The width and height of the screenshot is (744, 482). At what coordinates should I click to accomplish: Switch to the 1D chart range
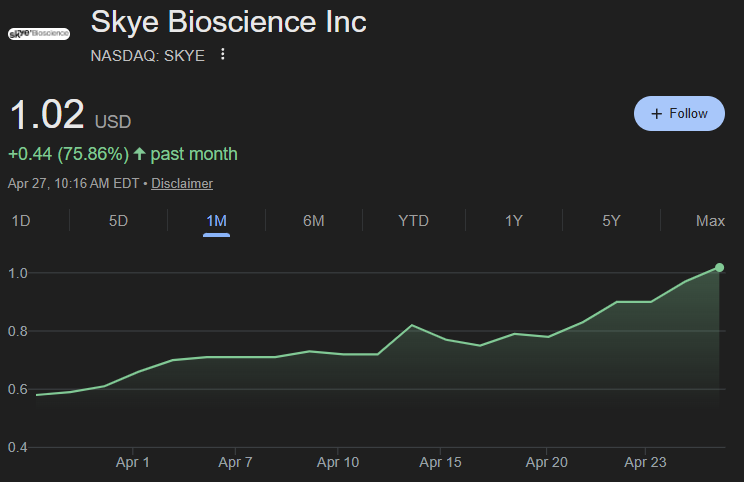tap(20, 221)
